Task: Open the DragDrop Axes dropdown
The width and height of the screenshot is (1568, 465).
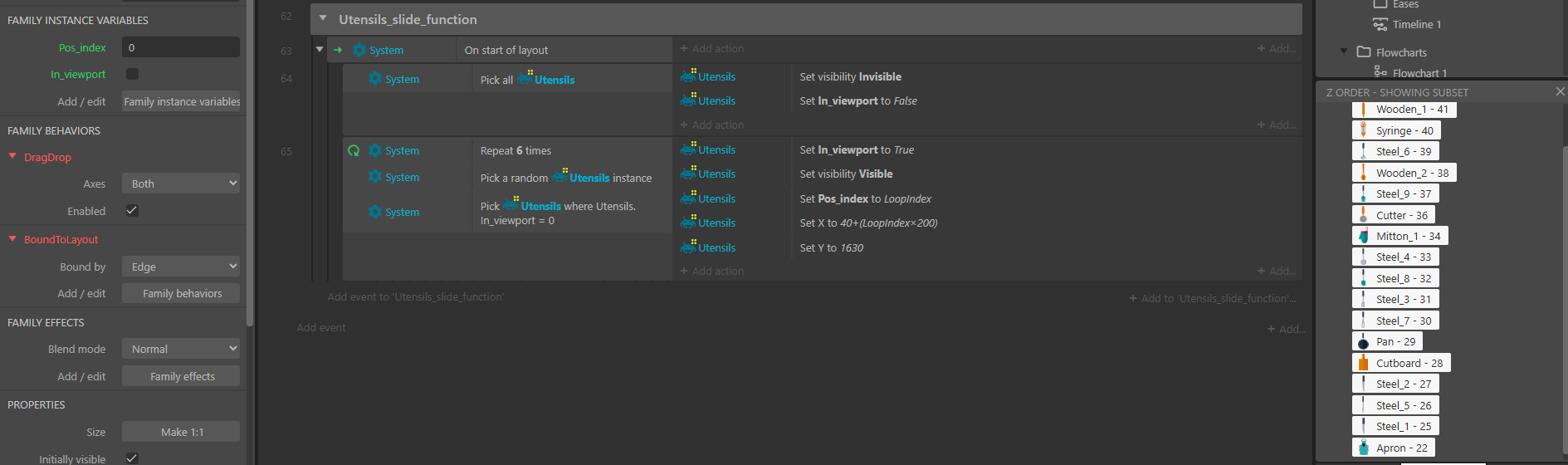Action: [x=181, y=184]
